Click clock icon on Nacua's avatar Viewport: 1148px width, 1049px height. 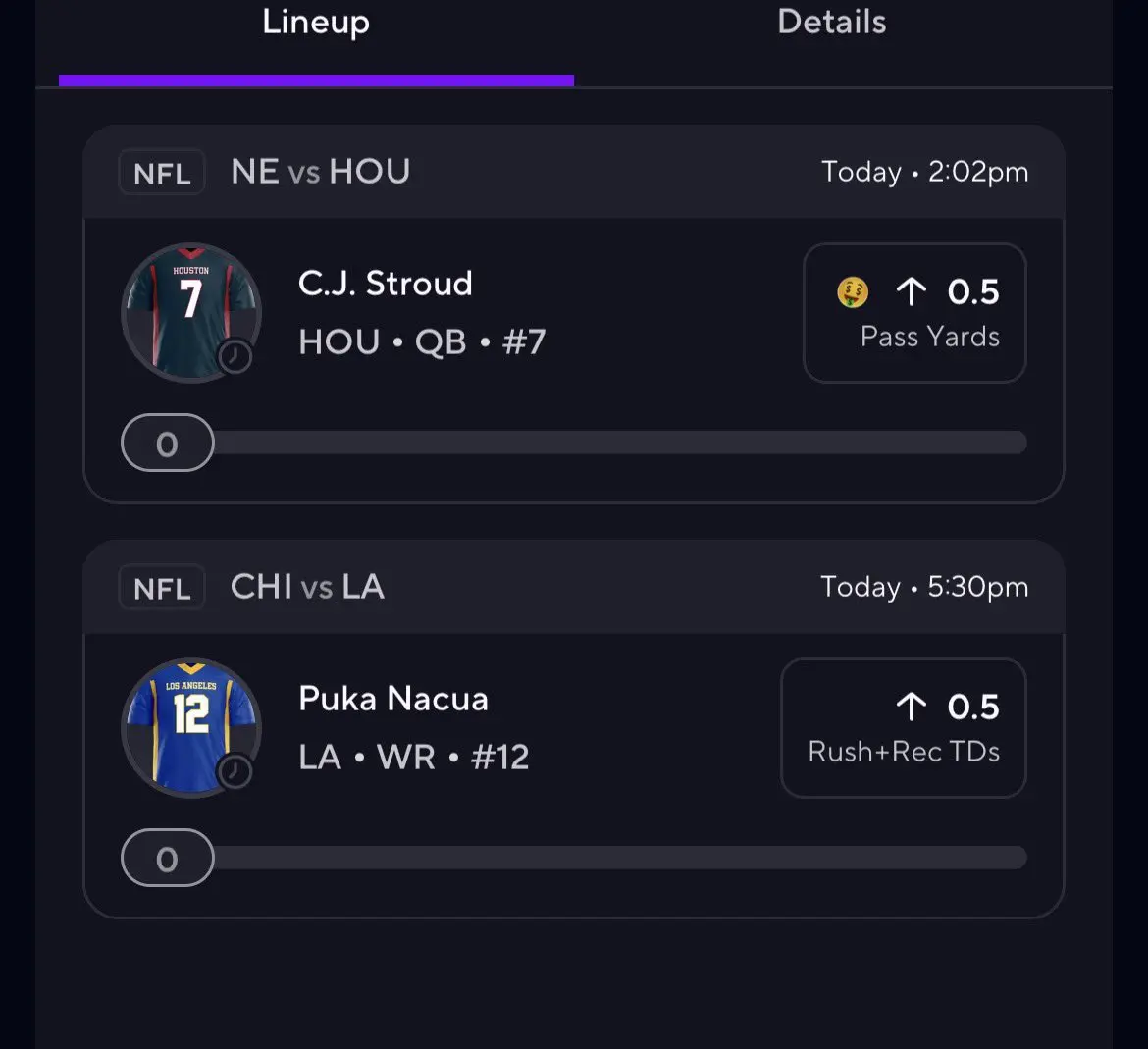[235, 771]
